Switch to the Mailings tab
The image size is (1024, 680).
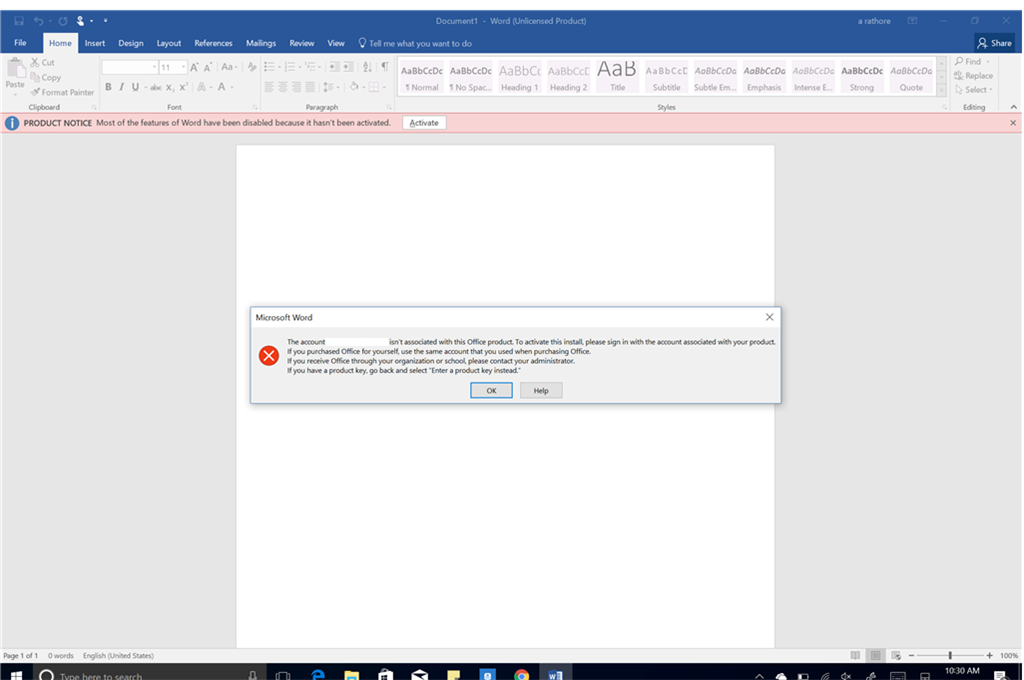261,43
